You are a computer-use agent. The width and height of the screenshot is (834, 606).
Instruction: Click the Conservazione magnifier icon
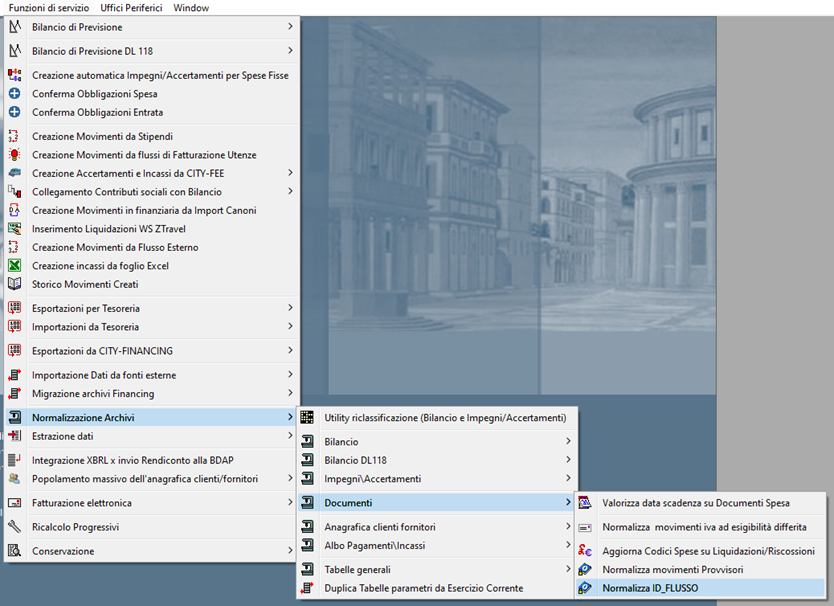pos(14,551)
